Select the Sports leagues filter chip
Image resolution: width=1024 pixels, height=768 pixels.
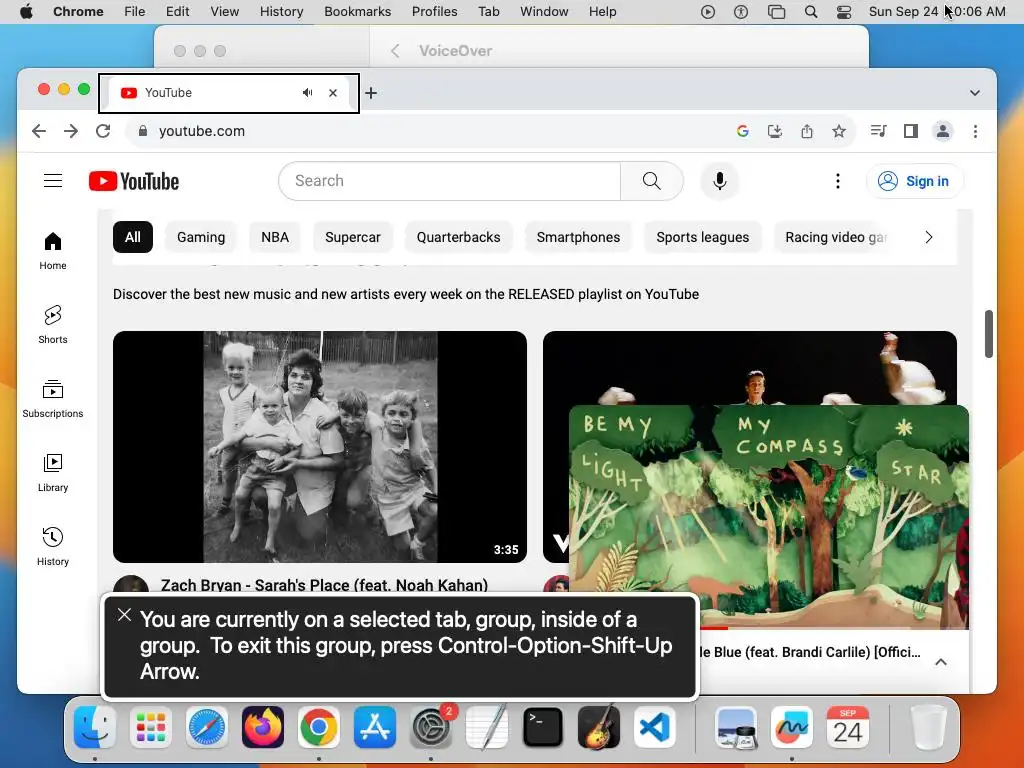(703, 237)
